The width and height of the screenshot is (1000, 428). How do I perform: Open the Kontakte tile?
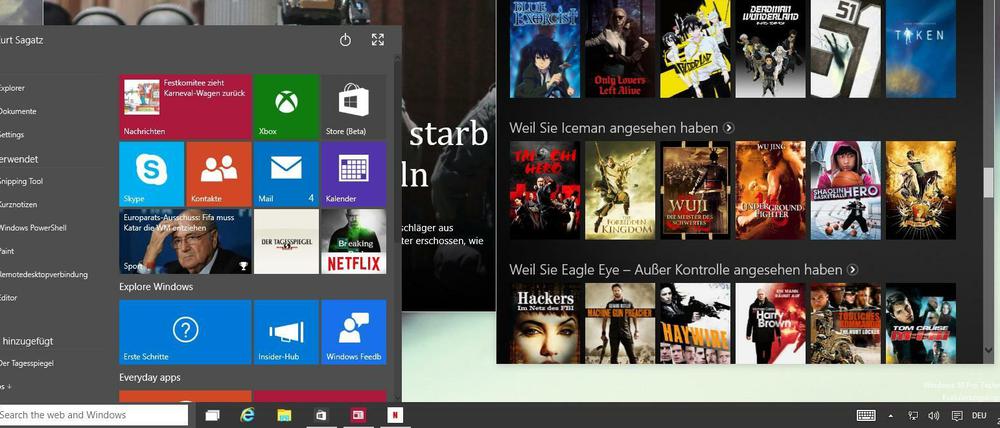[x=219, y=174]
